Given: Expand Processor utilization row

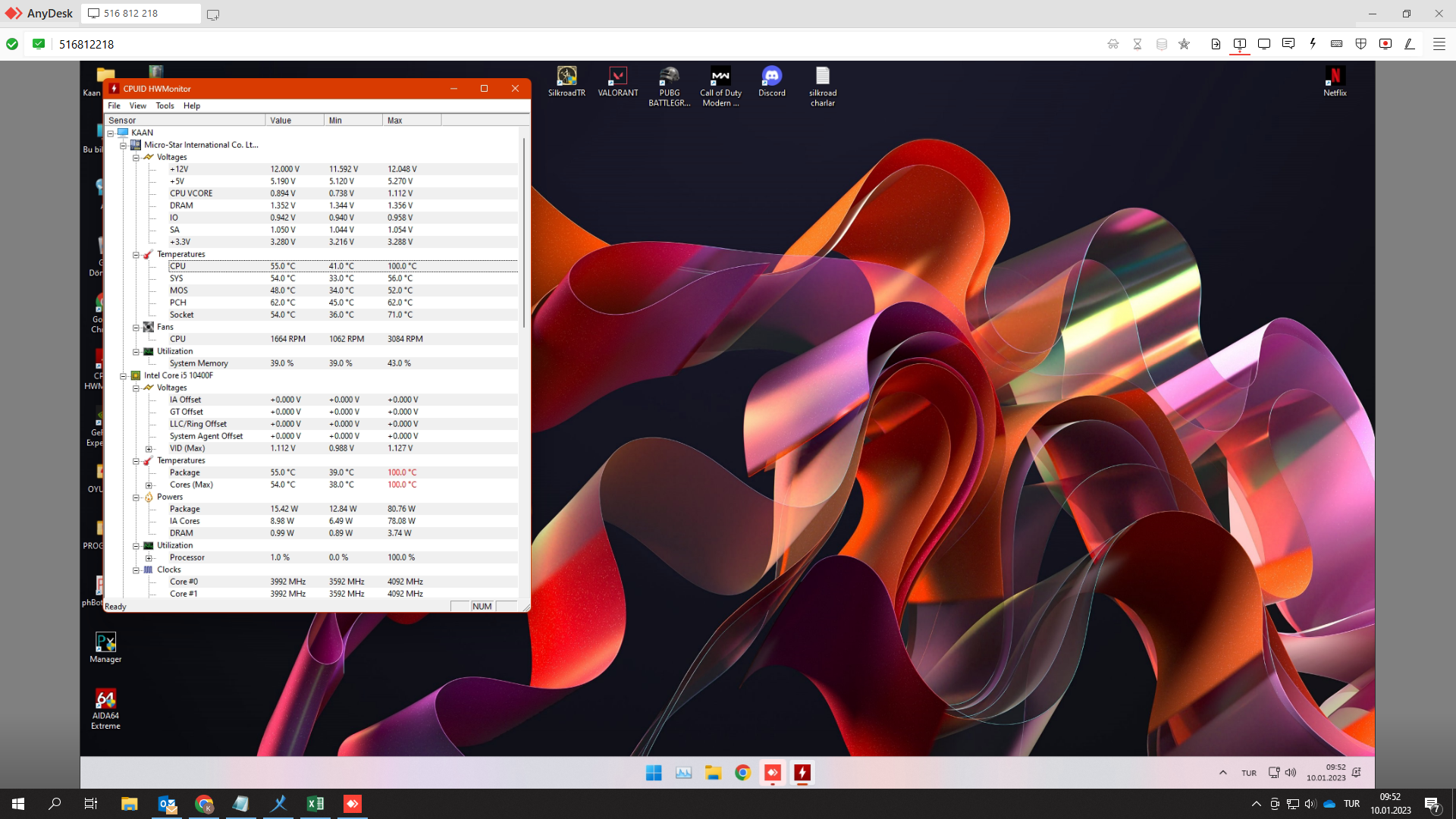Looking at the screenshot, I should (149, 557).
